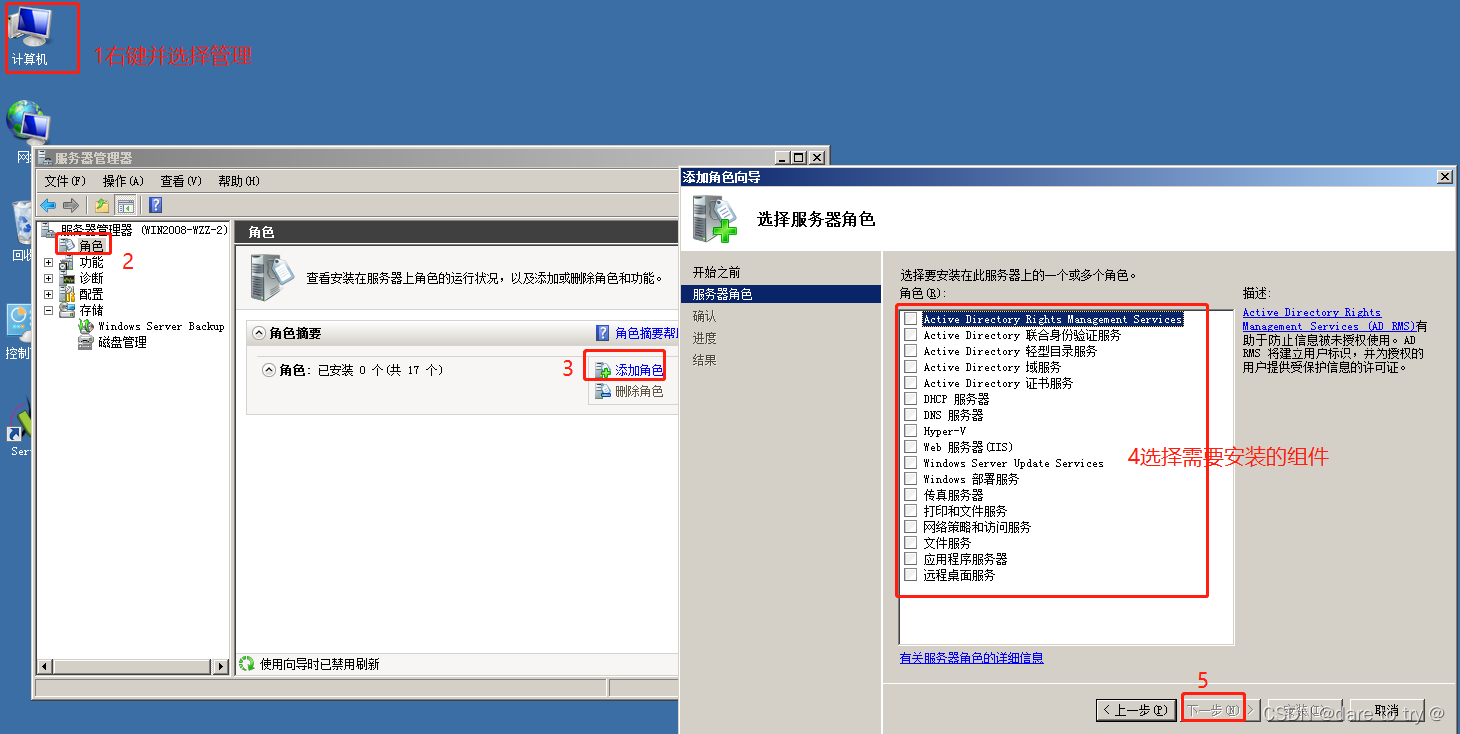Expand the 诊断 tree node
The width and height of the screenshot is (1460, 734).
48,279
